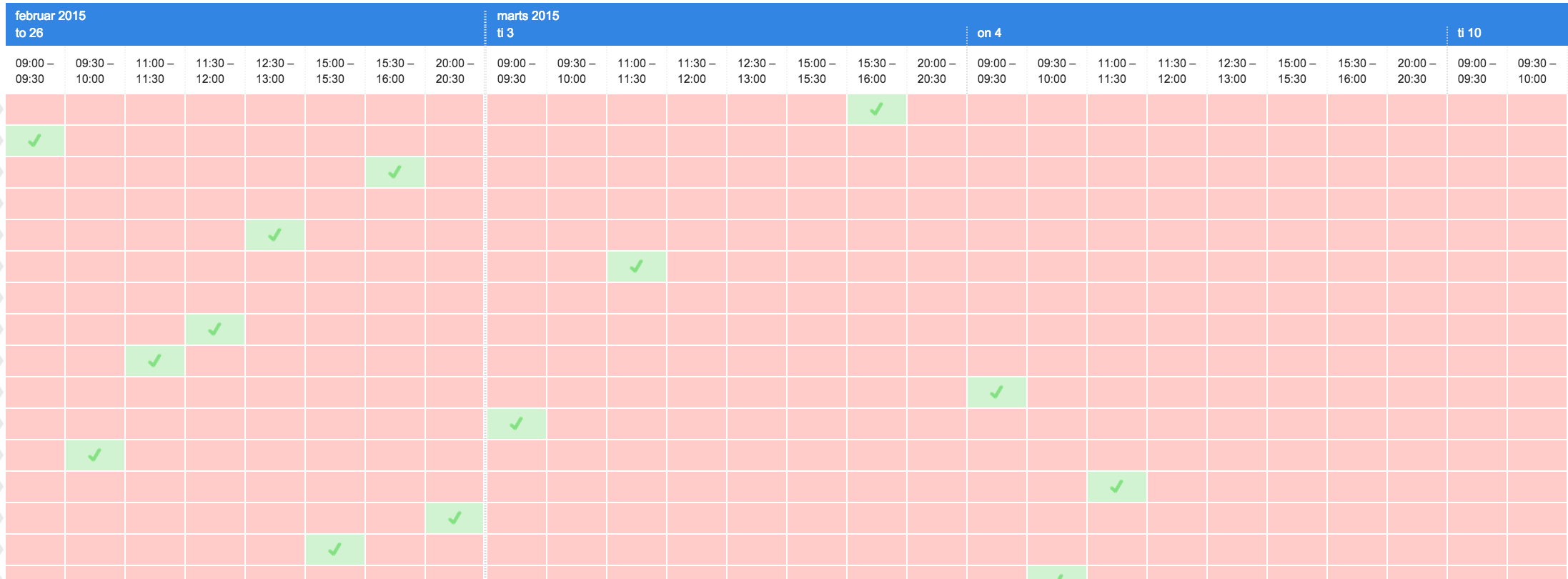The height and width of the screenshot is (579, 1568).
Task: Select the 'marts 2015' month header
Action: pos(528,16)
